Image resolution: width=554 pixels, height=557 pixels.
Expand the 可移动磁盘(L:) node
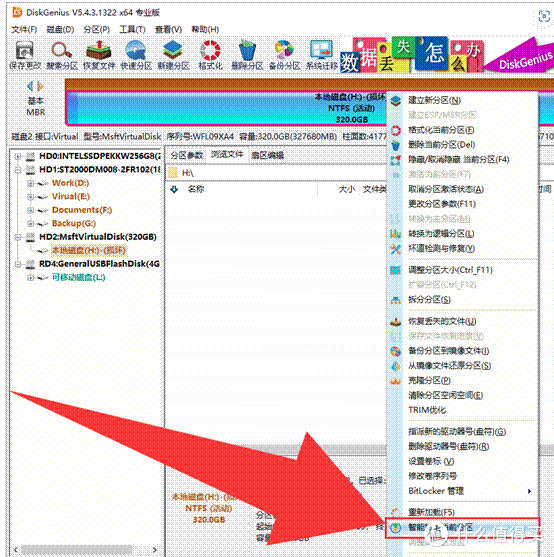[x=31, y=277]
